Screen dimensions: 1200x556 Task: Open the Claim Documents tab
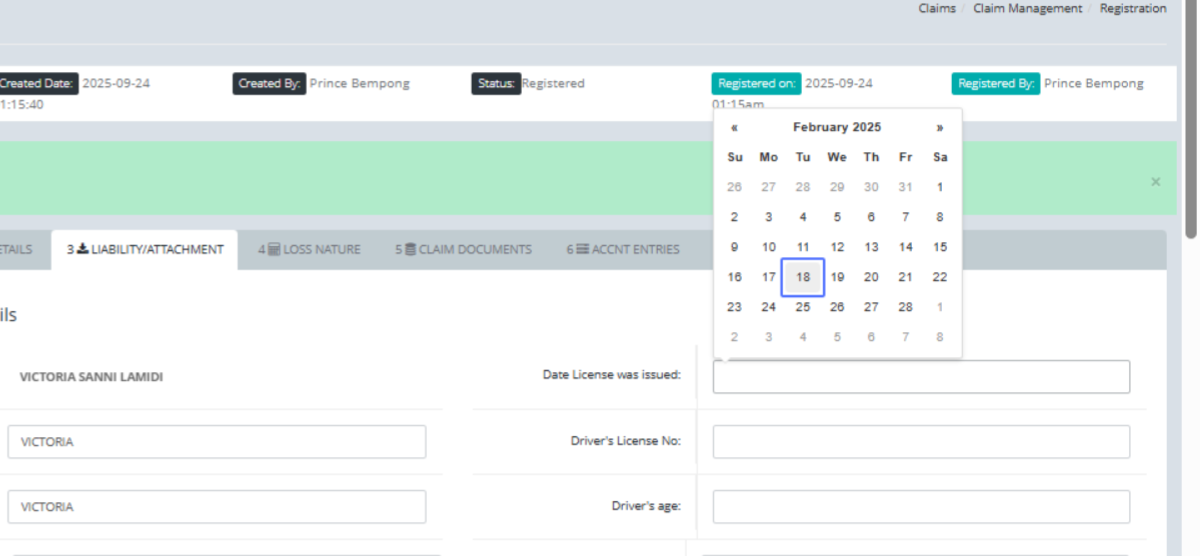463,250
